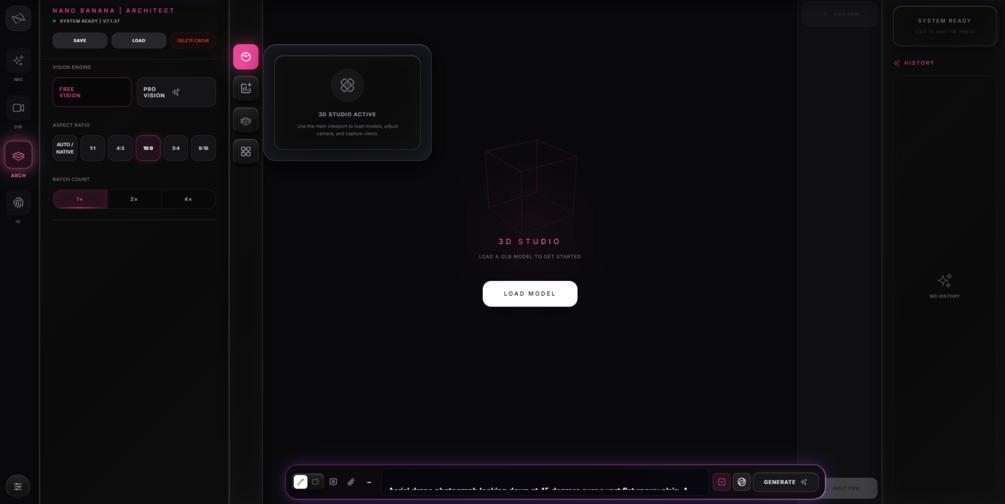
Task: Select the pink 3D cube studio tool
Action: click(245, 57)
